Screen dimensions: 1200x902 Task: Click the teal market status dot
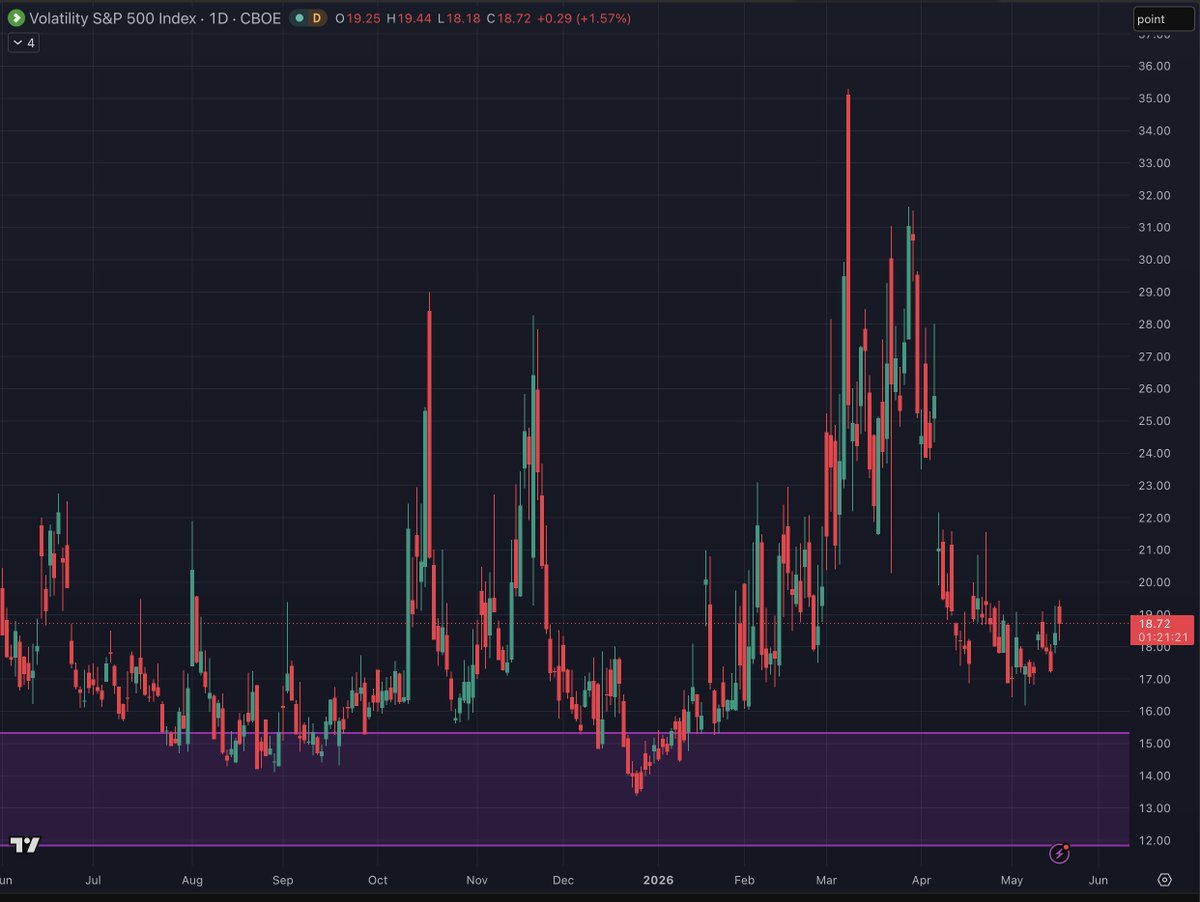tap(300, 18)
